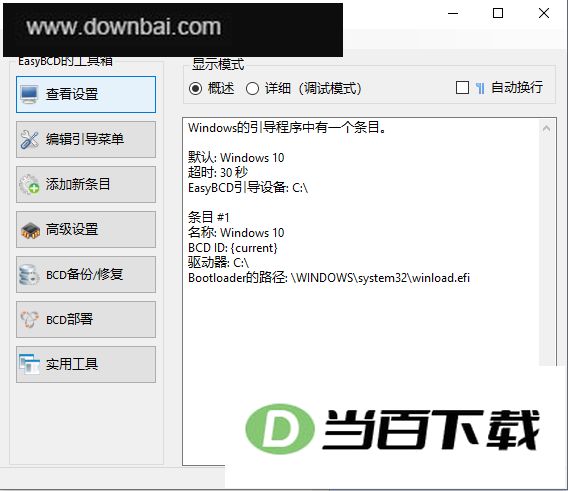Click the gear-plus icon beside 添加新条目
568x491 pixels.
point(29,184)
